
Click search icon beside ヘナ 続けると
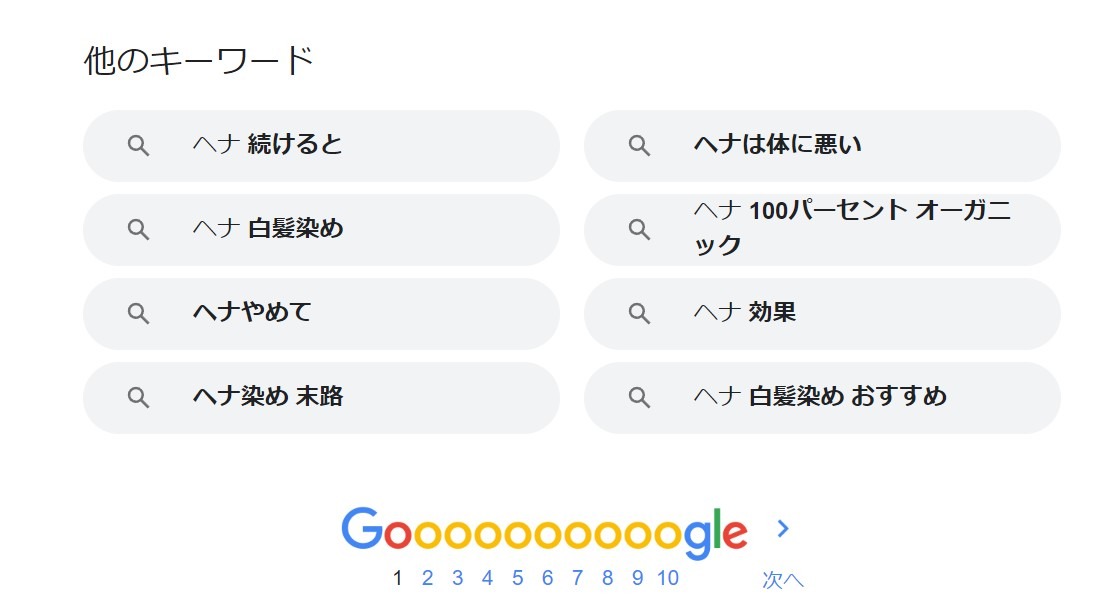point(139,146)
